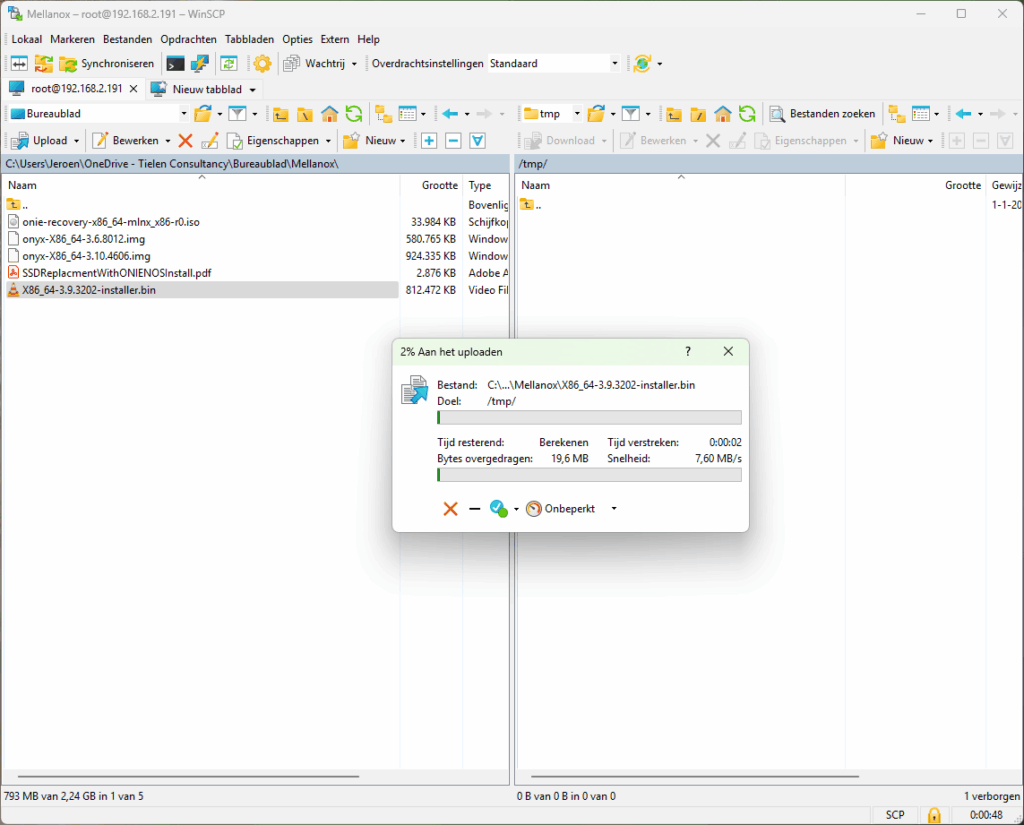Select onyx-X86_64-3.6.8012.img file
This screenshot has width=1024, height=825.
click(x=84, y=239)
